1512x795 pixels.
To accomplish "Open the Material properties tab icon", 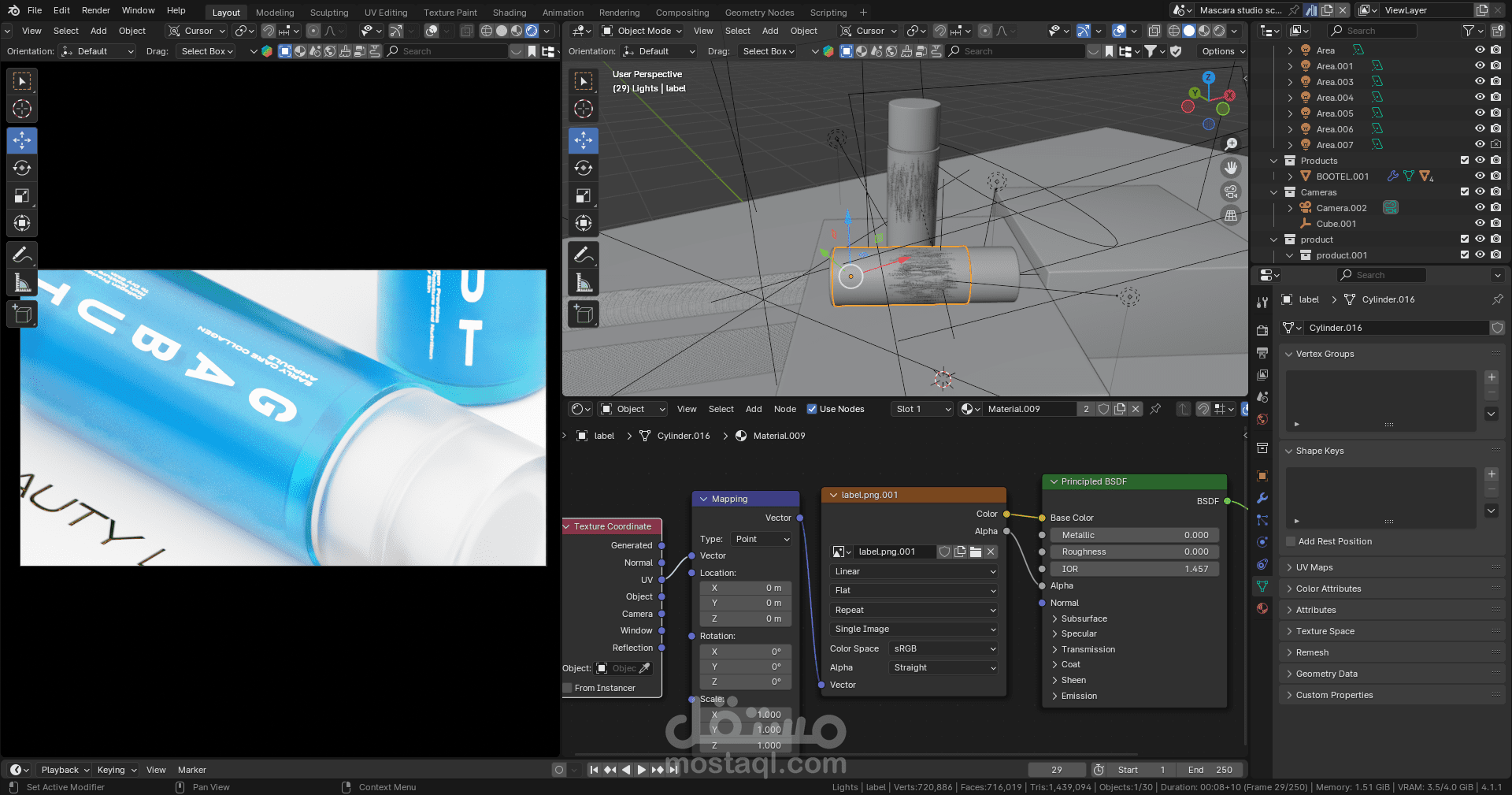I will coord(1262,608).
